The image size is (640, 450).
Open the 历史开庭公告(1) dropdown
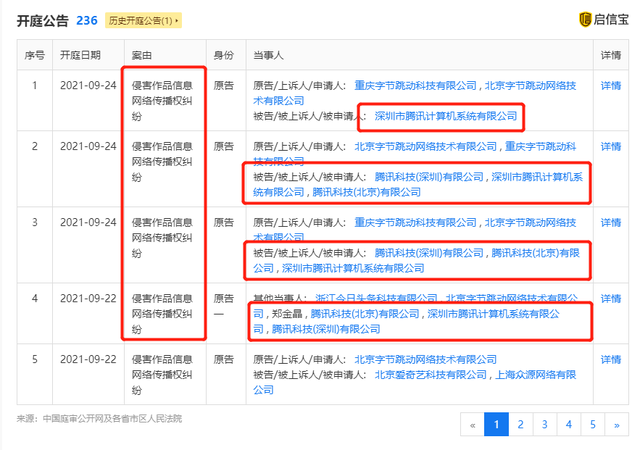point(143,20)
